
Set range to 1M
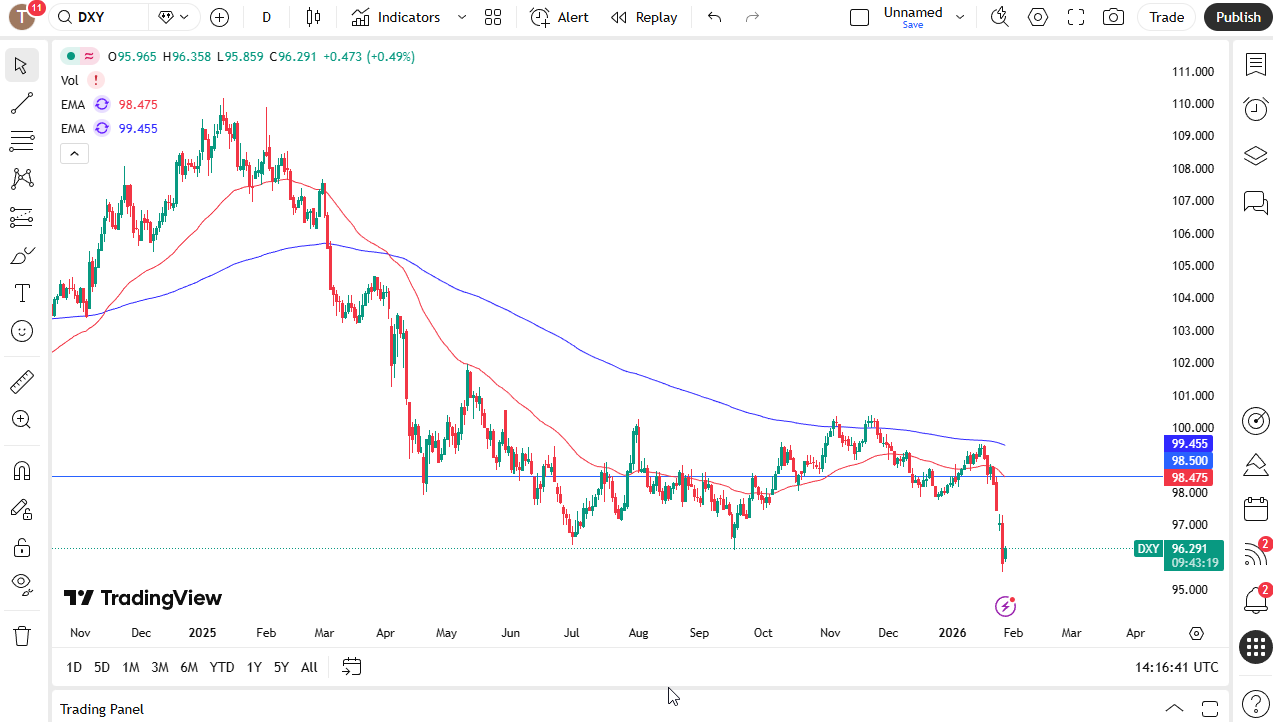130,667
